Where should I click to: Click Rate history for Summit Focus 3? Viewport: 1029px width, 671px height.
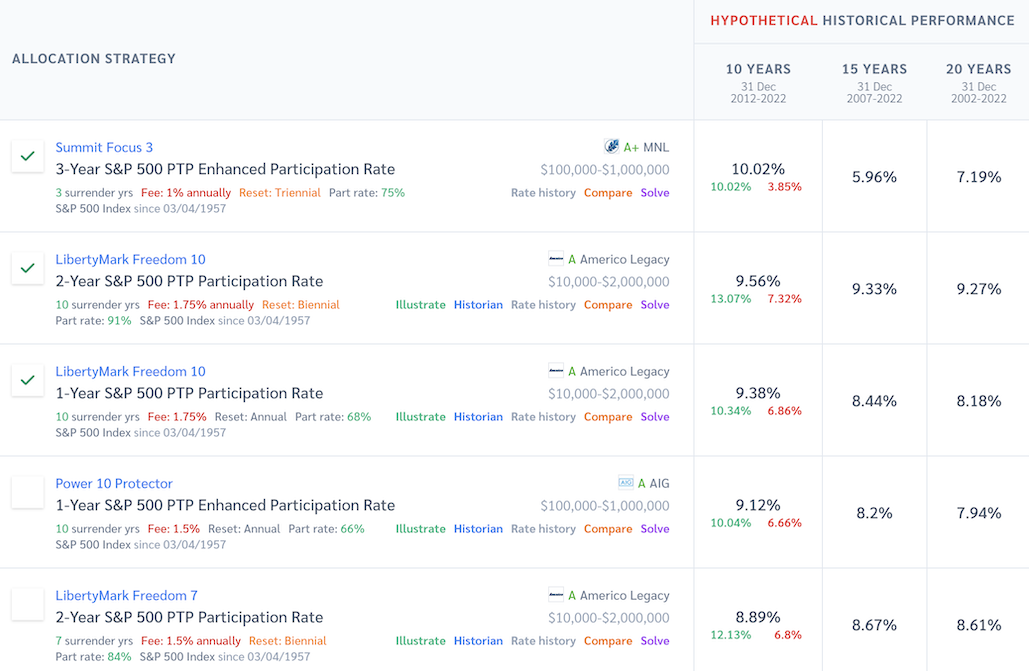tap(543, 193)
